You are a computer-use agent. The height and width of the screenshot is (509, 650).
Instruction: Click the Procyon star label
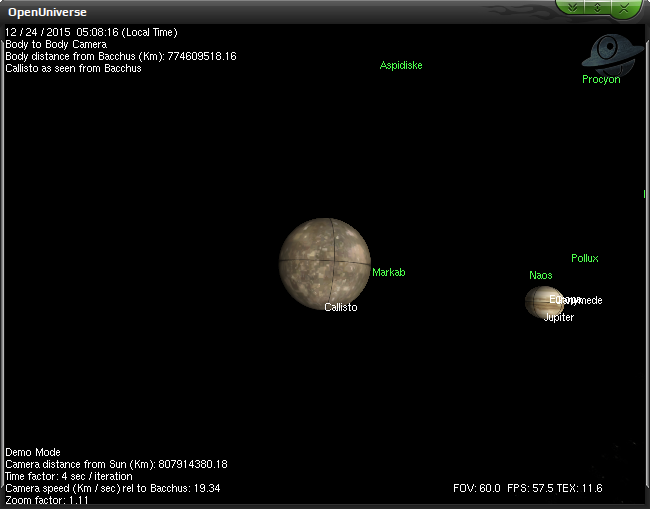pos(601,79)
